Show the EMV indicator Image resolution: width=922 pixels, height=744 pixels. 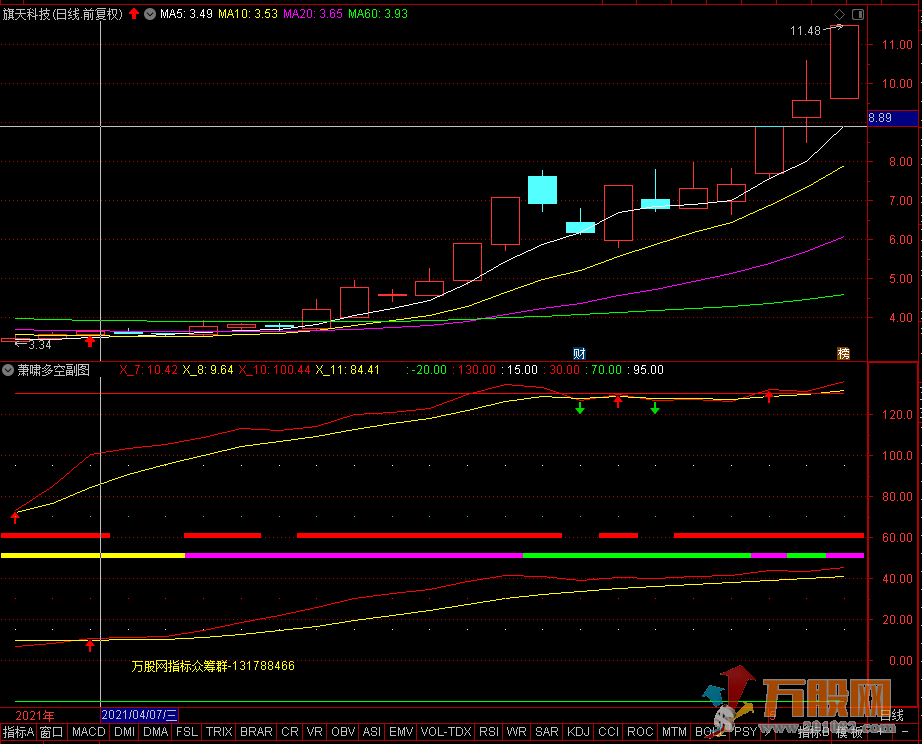[x=401, y=732]
